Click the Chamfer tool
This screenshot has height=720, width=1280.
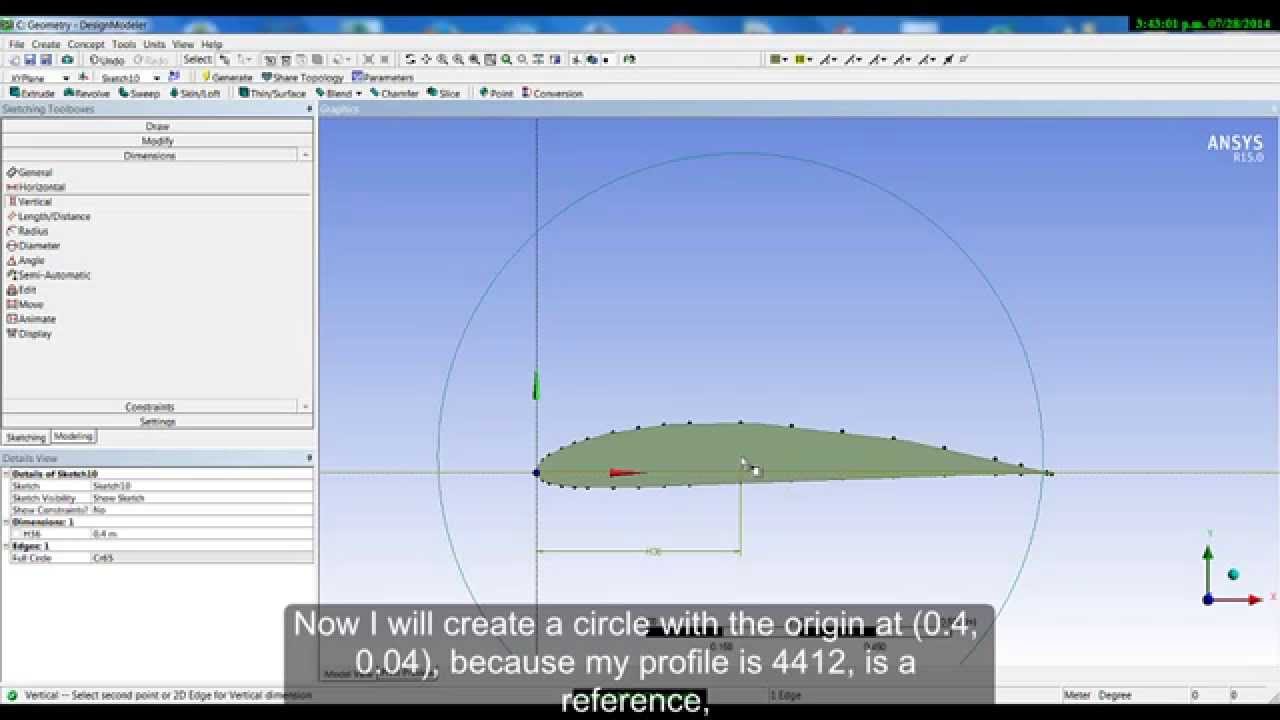[394, 93]
